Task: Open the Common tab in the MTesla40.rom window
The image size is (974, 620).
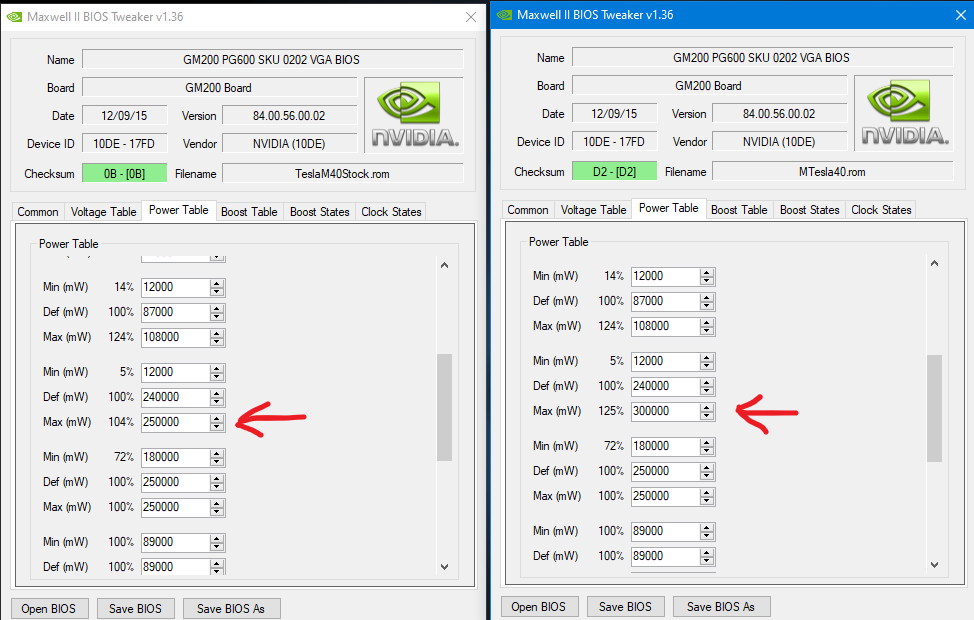Action: coord(527,210)
